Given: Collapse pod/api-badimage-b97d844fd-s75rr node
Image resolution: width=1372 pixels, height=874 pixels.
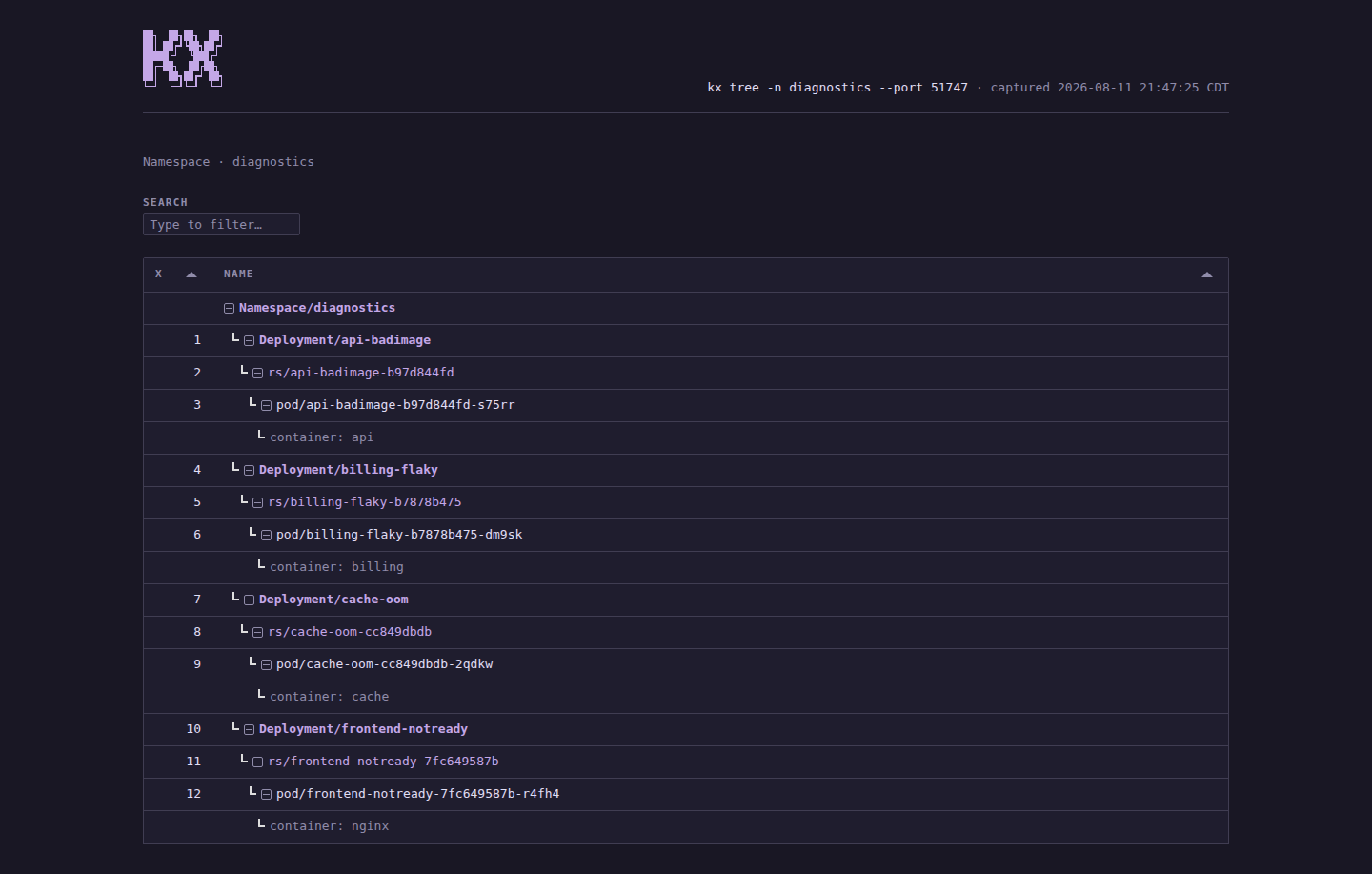Looking at the screenshot, I should click(x=266, y=405).
